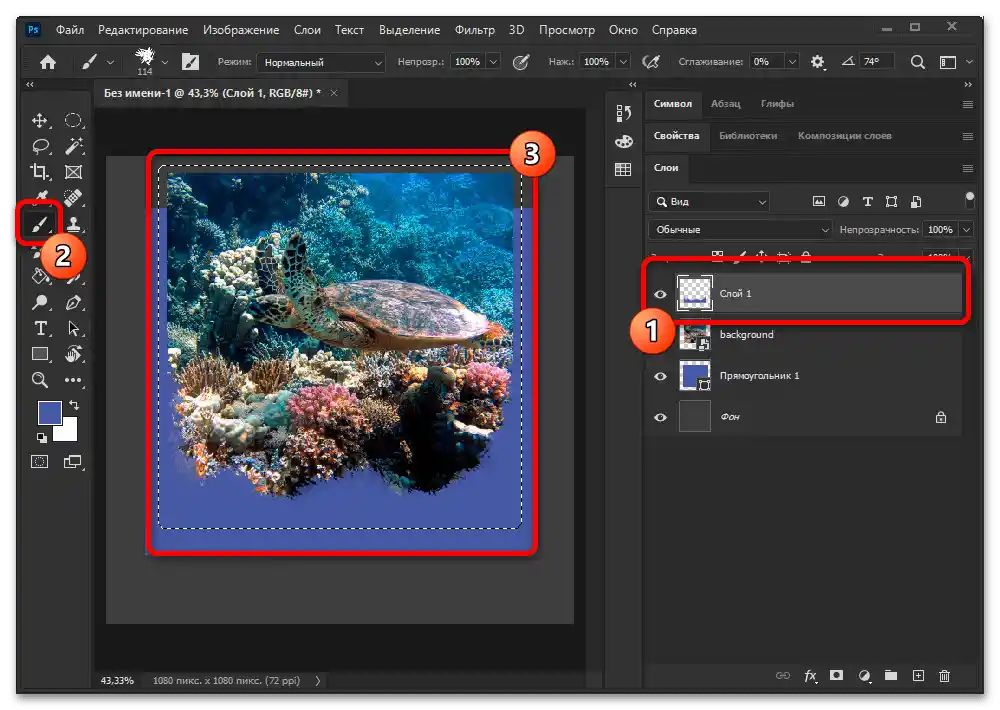Select the Horizontal Type tool
This screenshot has height=710, width=1000.
click(40, 328)
